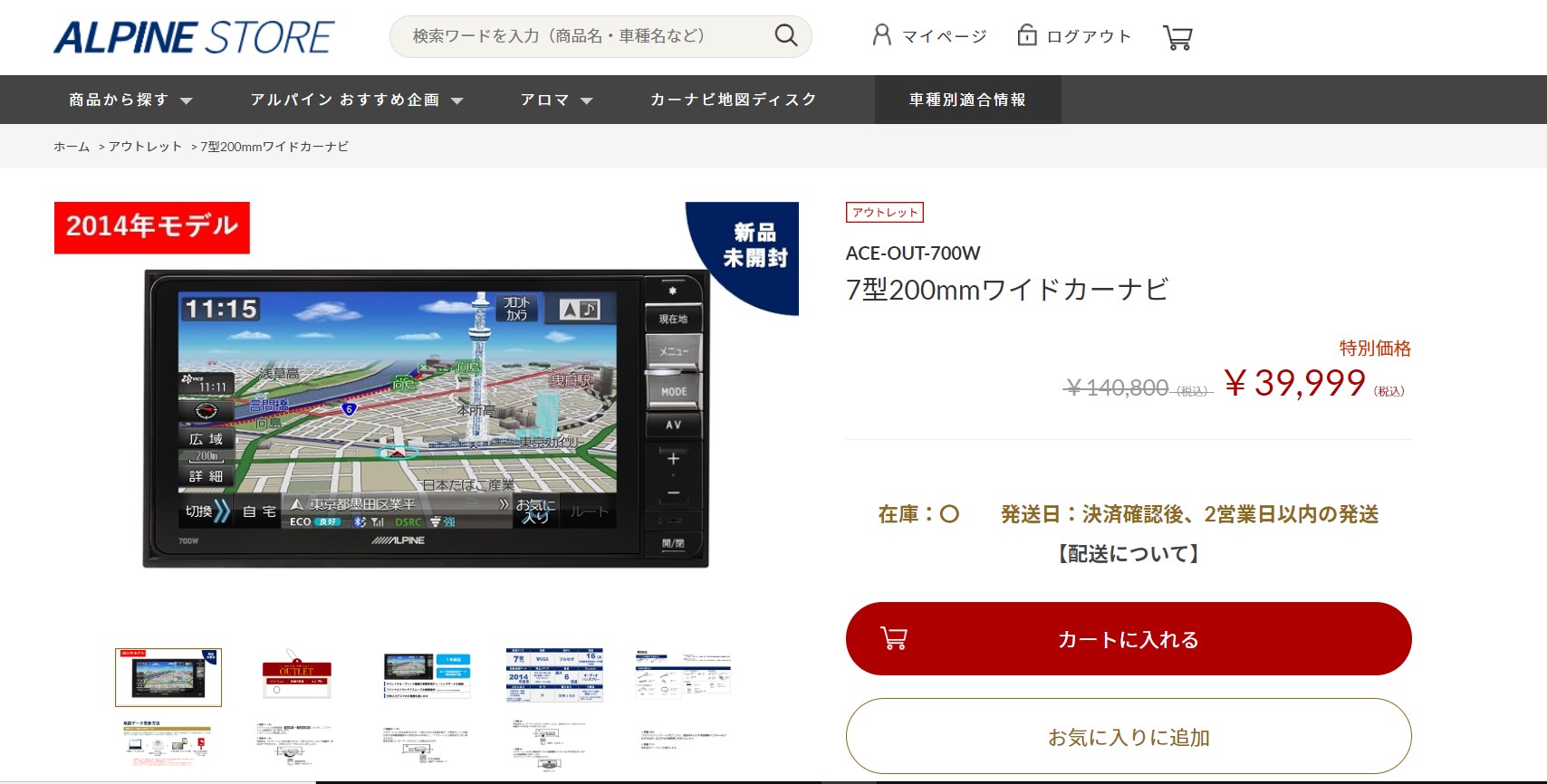Go to アウトレット breadcrumb link
The width and height of the screenshot is (1547, 784).
point(145,147)
